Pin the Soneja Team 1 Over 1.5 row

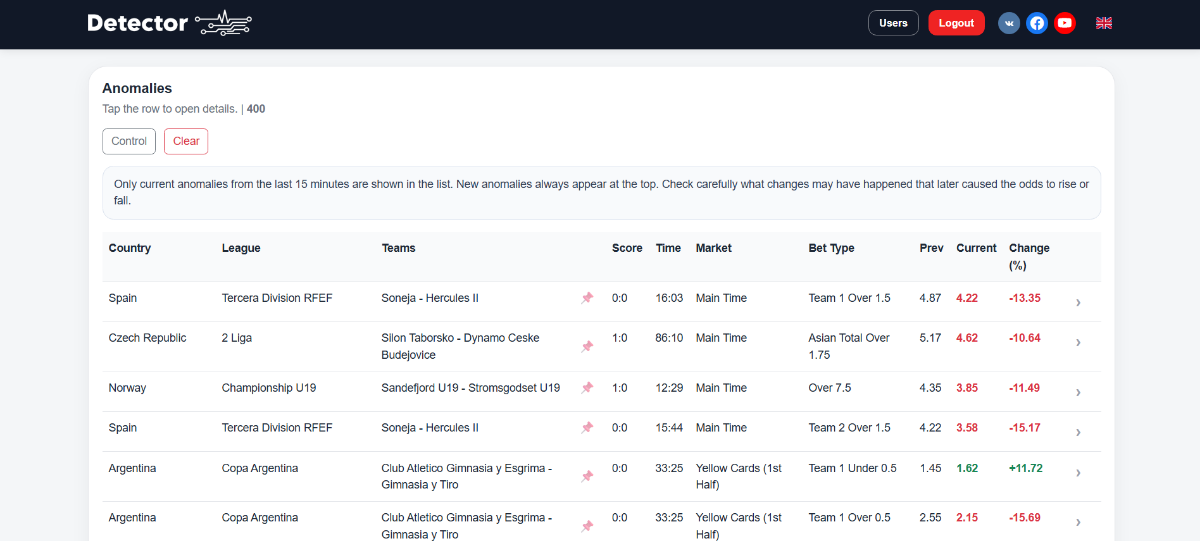click(x=587, y=298)
